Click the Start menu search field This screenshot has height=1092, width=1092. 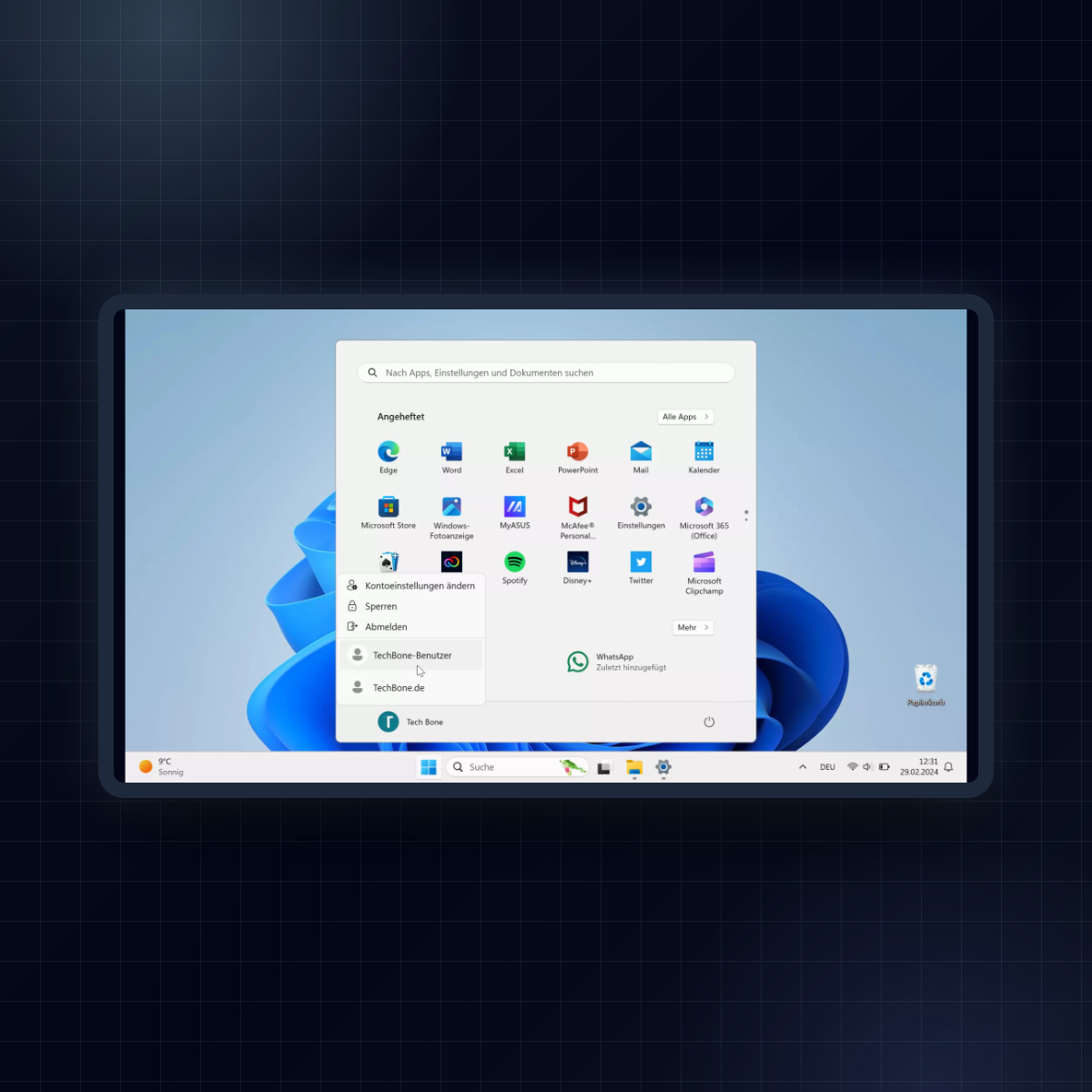click(546, 373)
